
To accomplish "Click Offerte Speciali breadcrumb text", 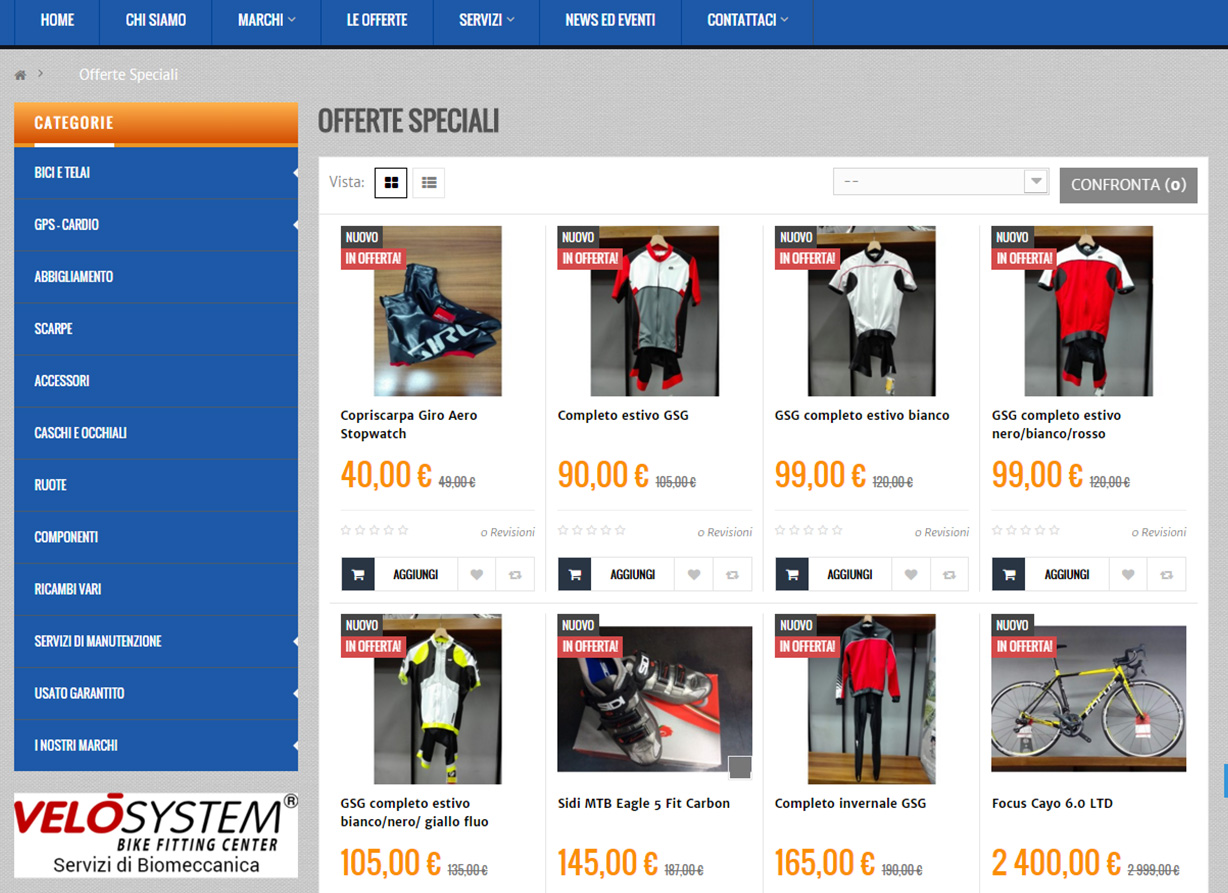I will [x=128, y=75].
